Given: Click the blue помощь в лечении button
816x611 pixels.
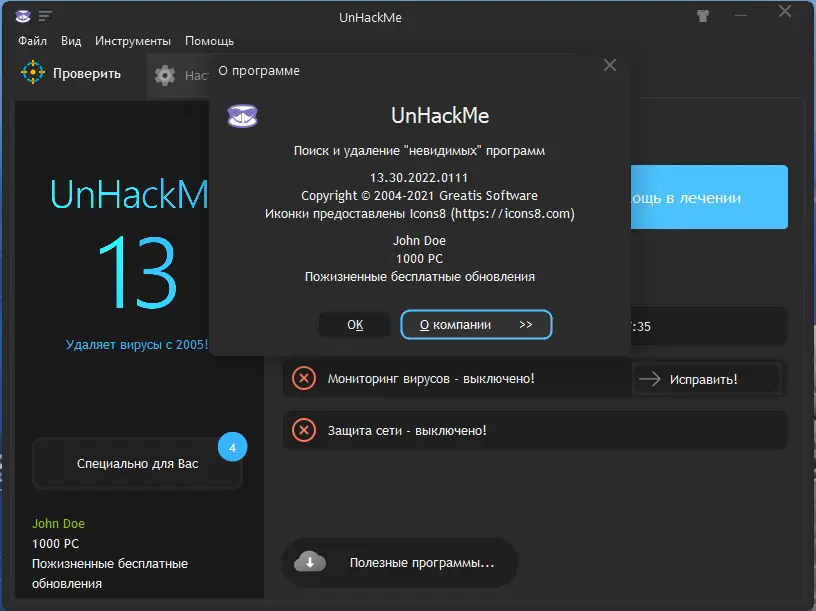Looking at the screenshot, I should pyautogui.click(x=709, y=197).
